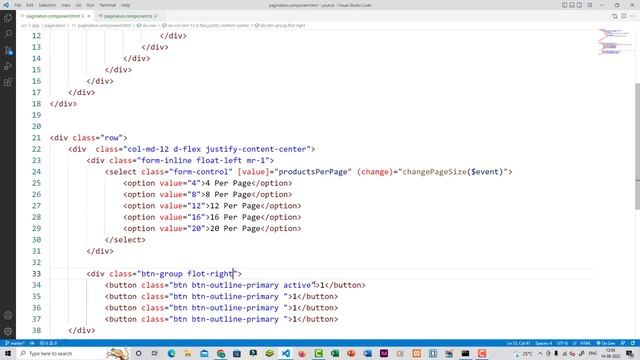Open the Accounts menu icon
The width and height of the screenshot is (640, 360).
[x=8, y=315]
